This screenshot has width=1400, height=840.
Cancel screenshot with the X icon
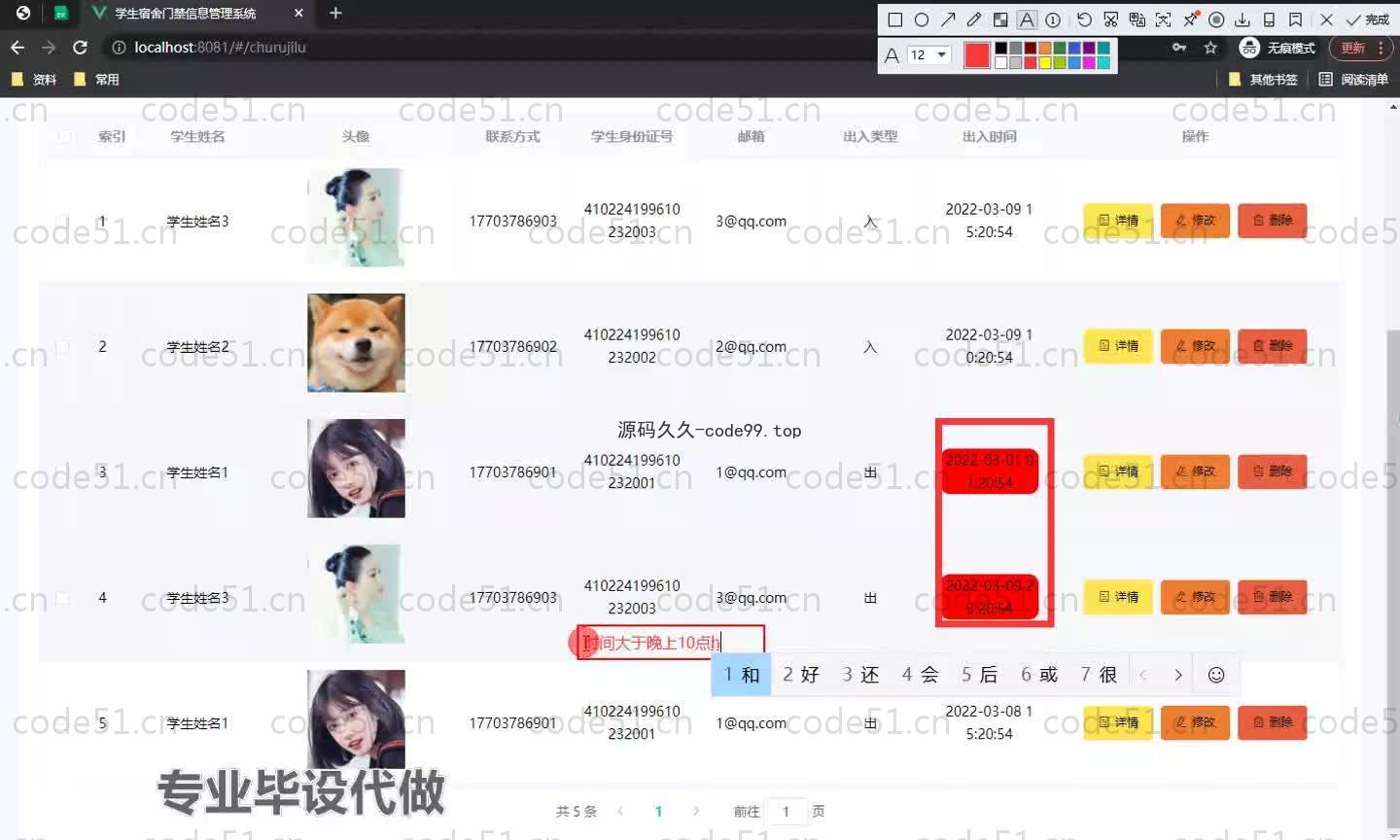(1326, 19)
